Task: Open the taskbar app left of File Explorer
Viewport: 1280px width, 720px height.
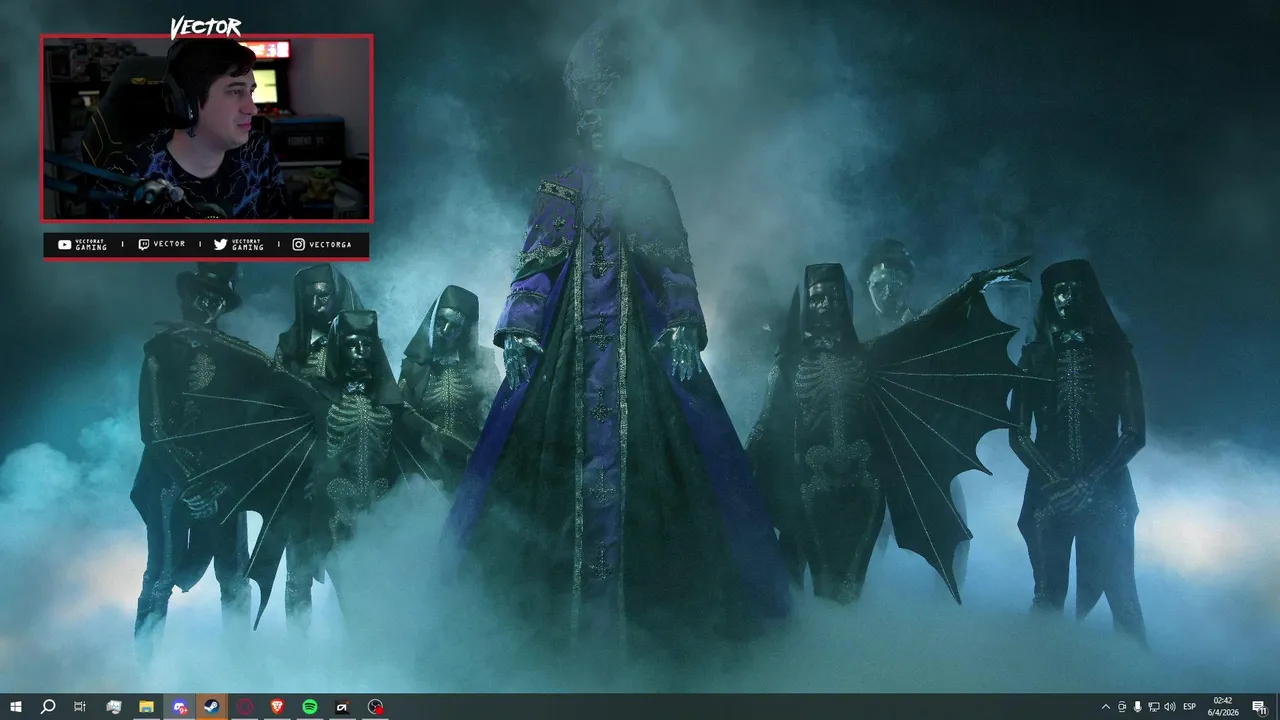Action: coord(114,707)
